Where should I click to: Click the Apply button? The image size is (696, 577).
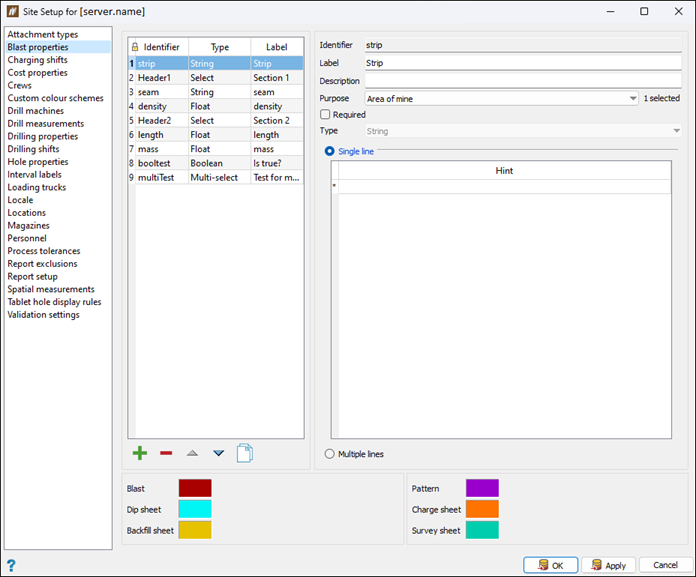(x=608, y=565)
